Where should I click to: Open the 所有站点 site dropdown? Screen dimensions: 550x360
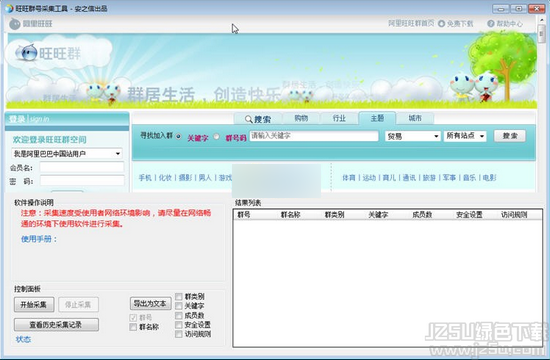pyautogui.click(x=465, y=136)
